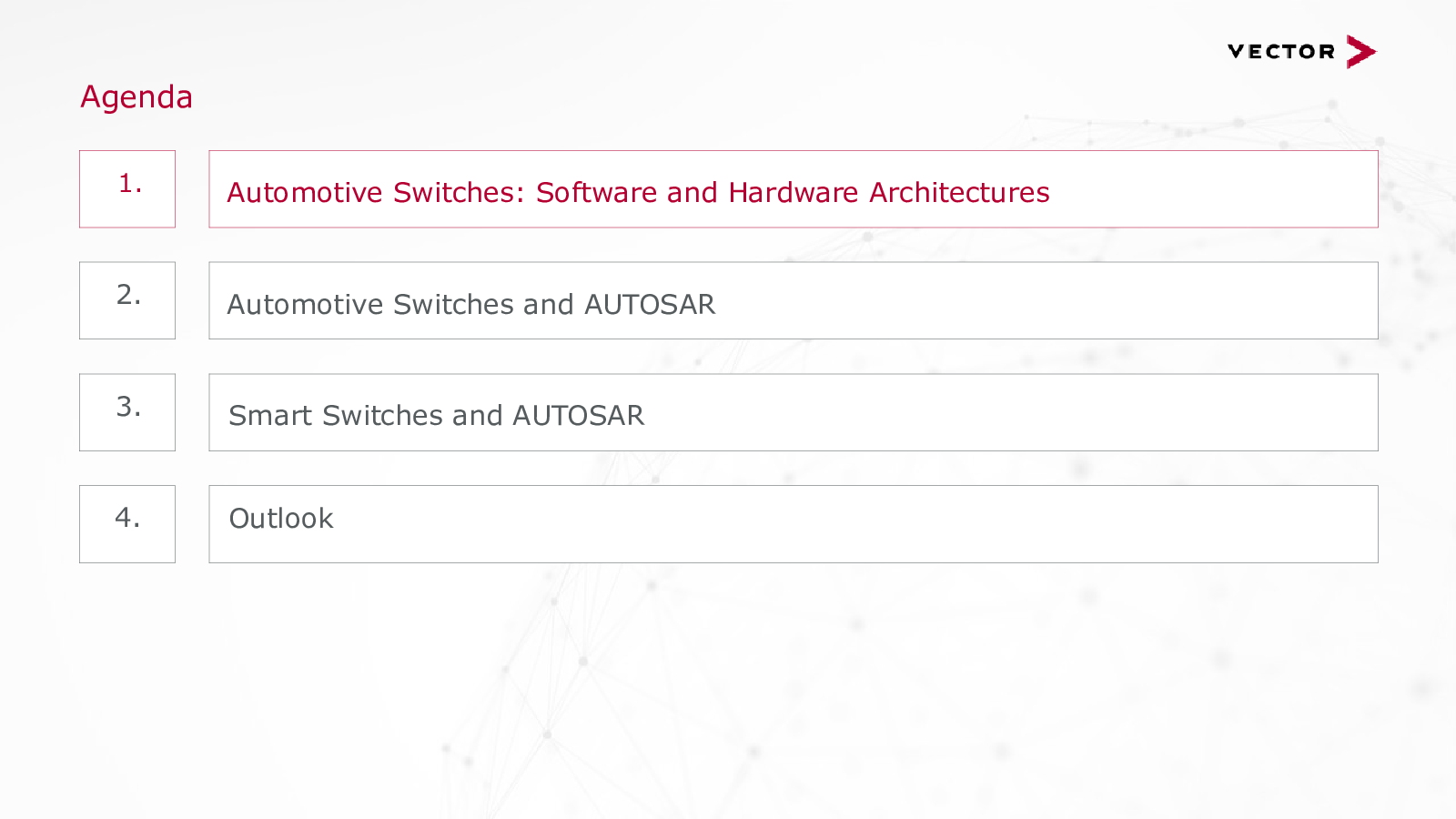Open the Smart Switches and AUTOSAR item

[793, 412]
